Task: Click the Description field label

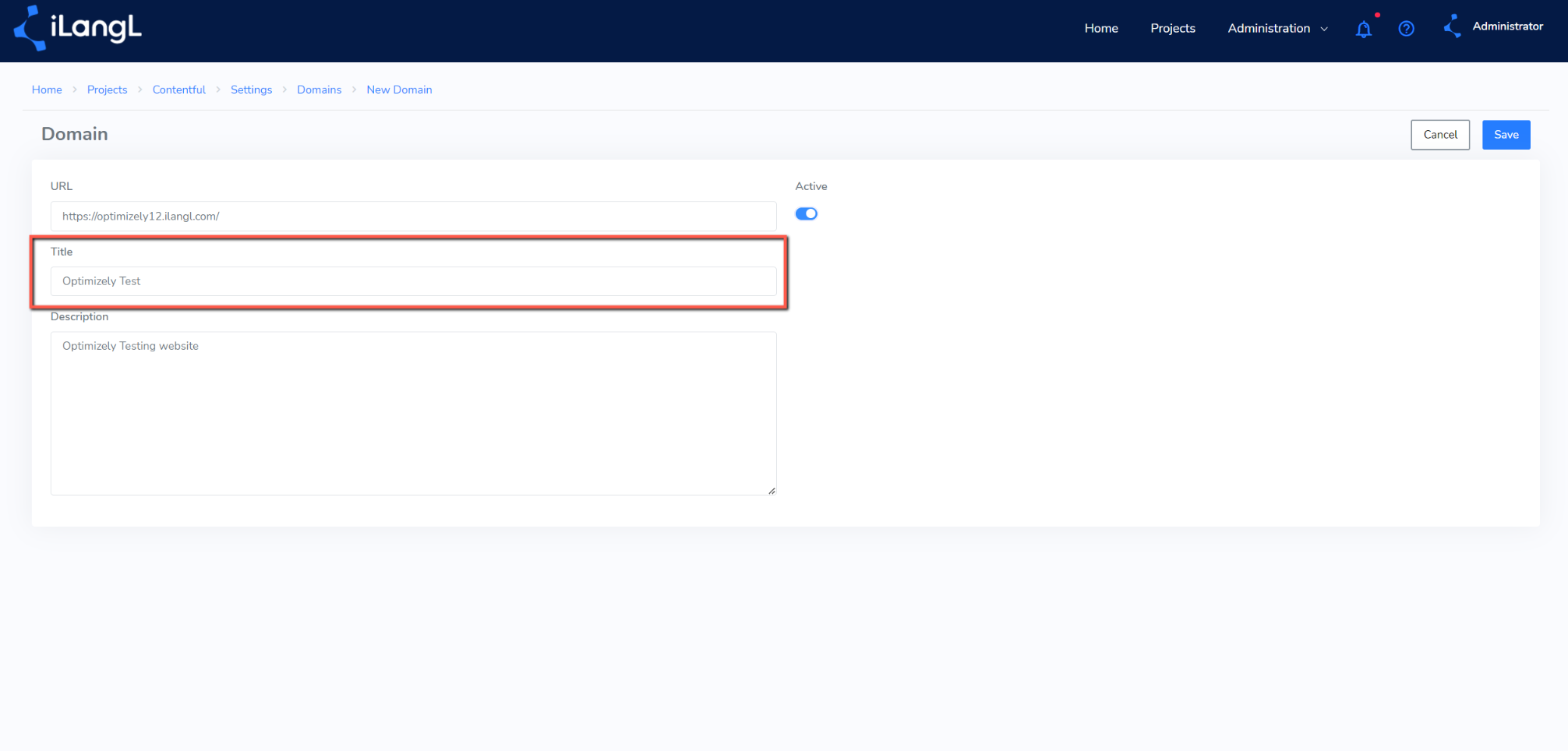Action: (x=79, y=316)
